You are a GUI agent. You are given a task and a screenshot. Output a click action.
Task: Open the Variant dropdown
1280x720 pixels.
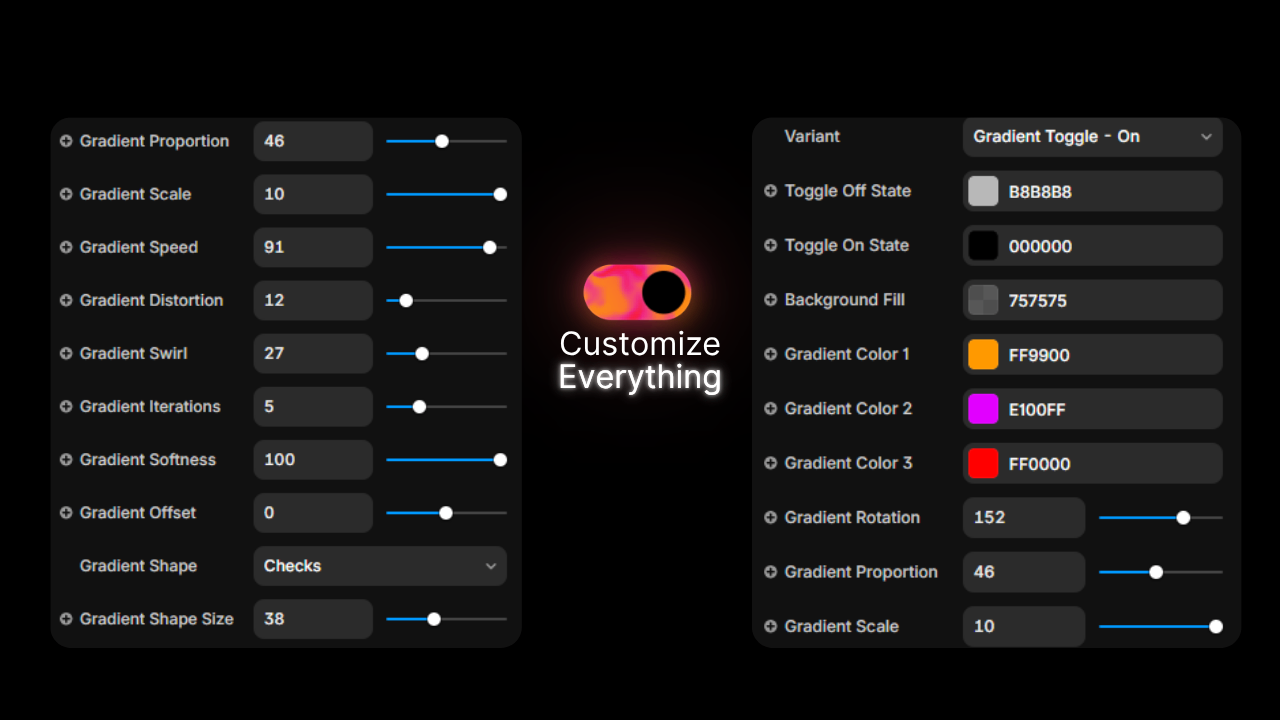pos(1092,137)
